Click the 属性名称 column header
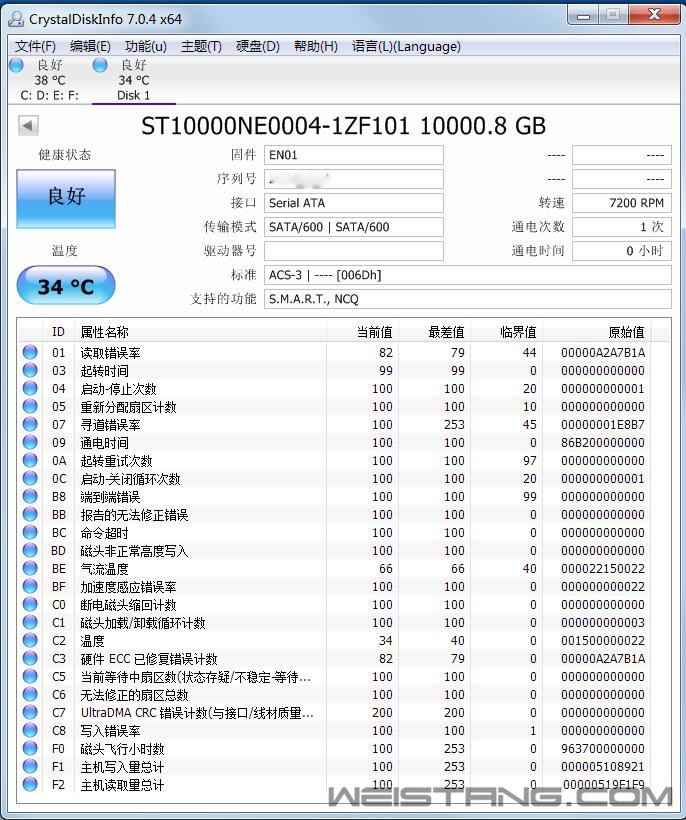The width and height of the screenshot is (686, 820). (201, 332)
